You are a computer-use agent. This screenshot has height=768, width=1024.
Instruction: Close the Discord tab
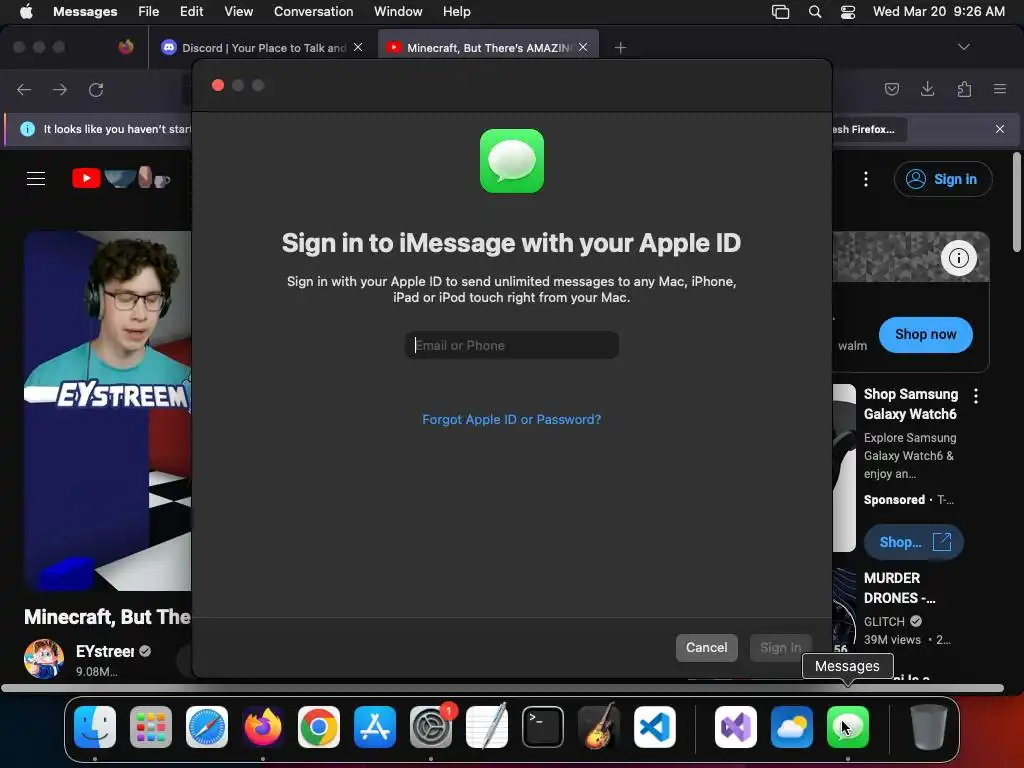(x=358, y=47)
